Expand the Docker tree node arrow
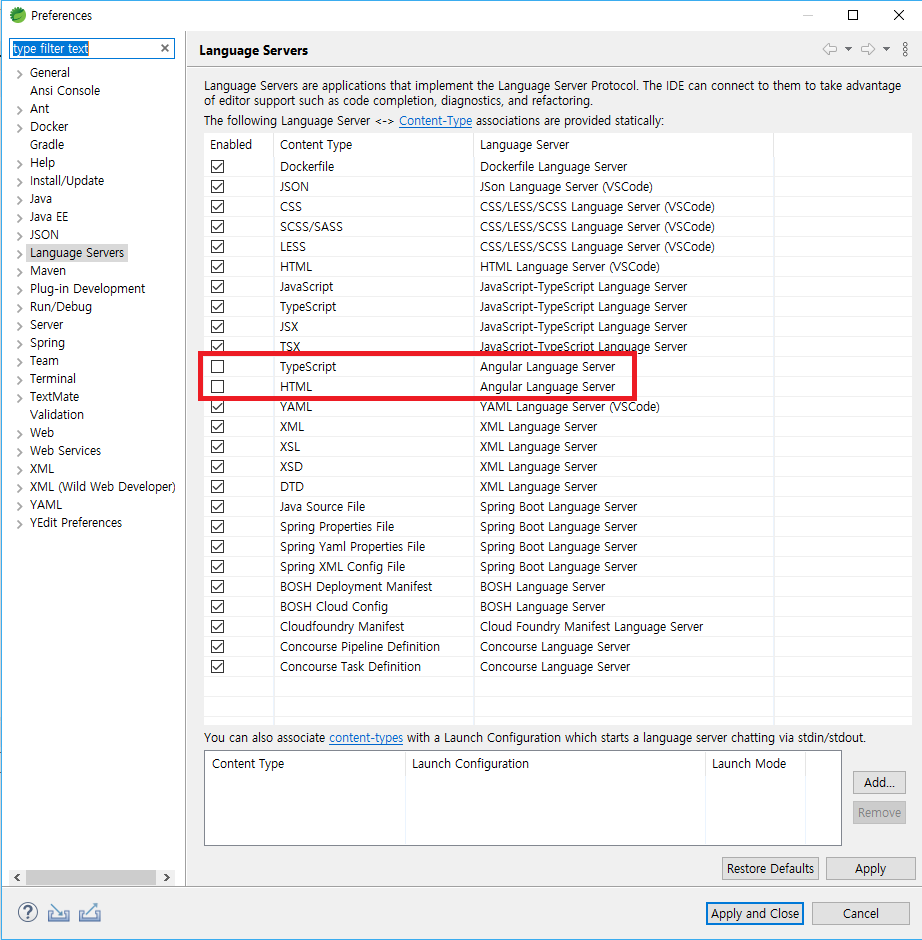Image resolution: width=922 pixels, height=940 pixels. pos(19,128)
